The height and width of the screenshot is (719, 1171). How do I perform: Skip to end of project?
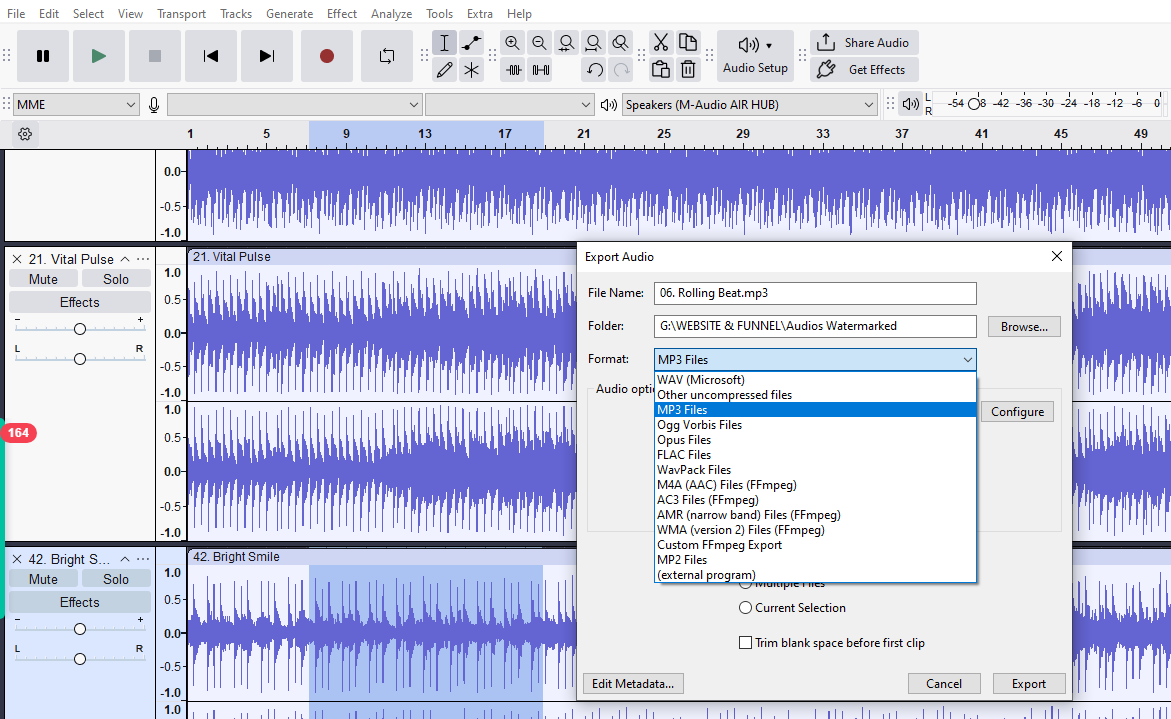(x=267, y=56)
